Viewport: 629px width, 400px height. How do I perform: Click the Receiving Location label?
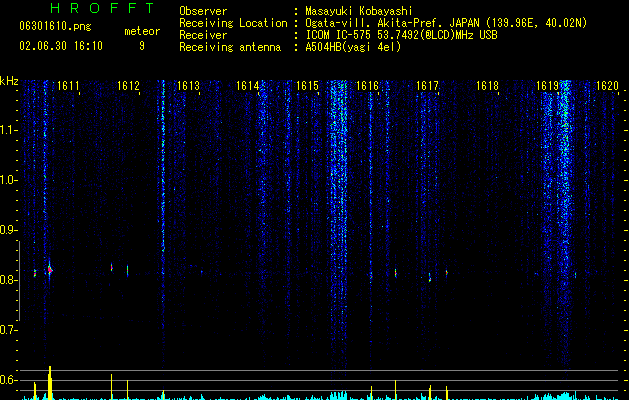pos(233,23)
